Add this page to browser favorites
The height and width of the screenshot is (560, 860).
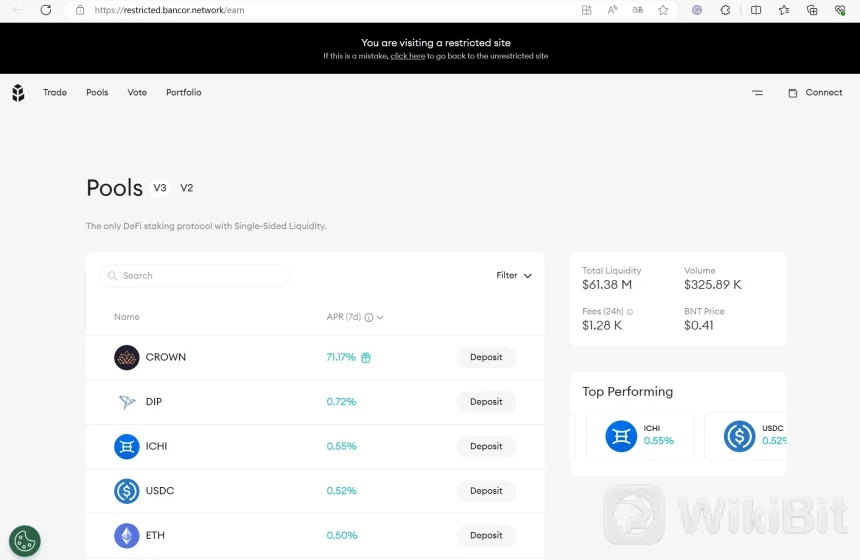coord(663,10)
